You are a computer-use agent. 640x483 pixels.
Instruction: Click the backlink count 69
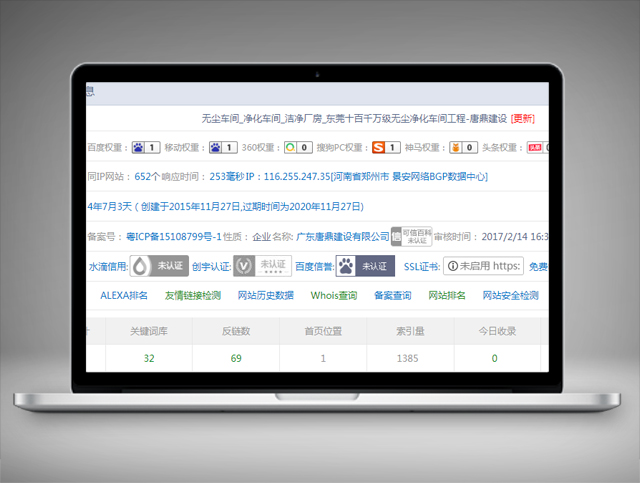(236, 358)
